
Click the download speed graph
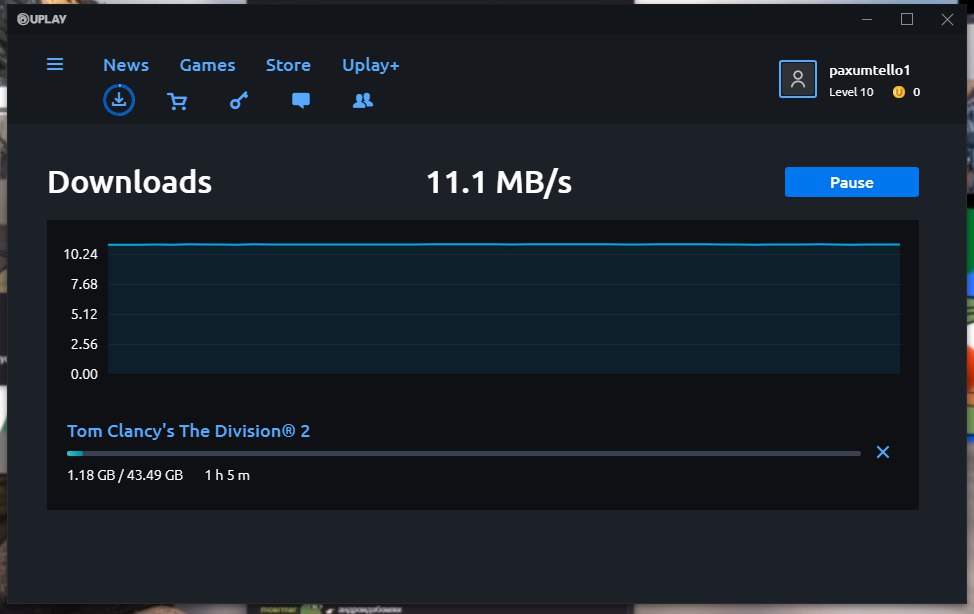504,308
